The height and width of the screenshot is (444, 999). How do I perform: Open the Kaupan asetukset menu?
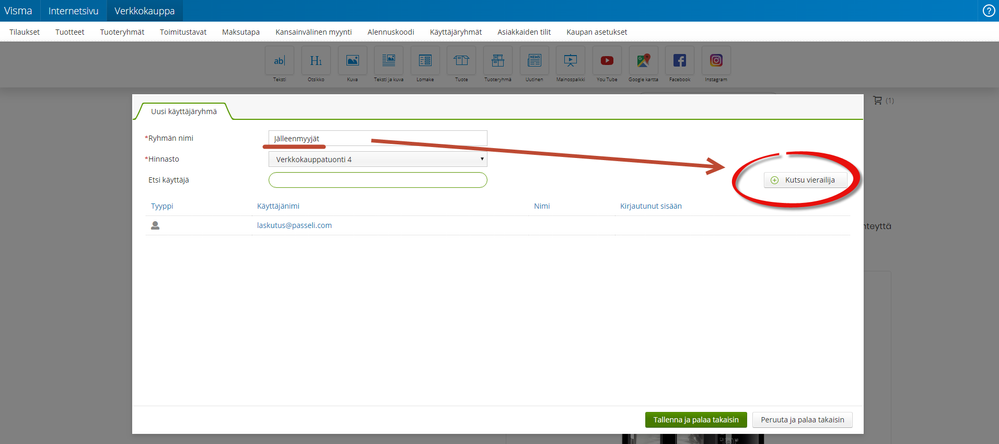(596, 32)
